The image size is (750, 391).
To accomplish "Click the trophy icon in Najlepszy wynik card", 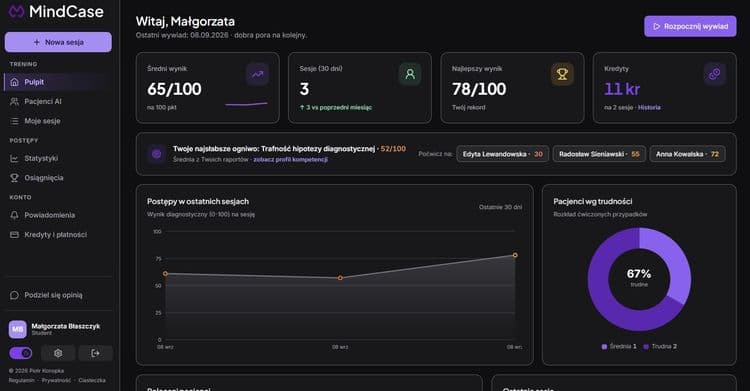I will coord(562,74).
